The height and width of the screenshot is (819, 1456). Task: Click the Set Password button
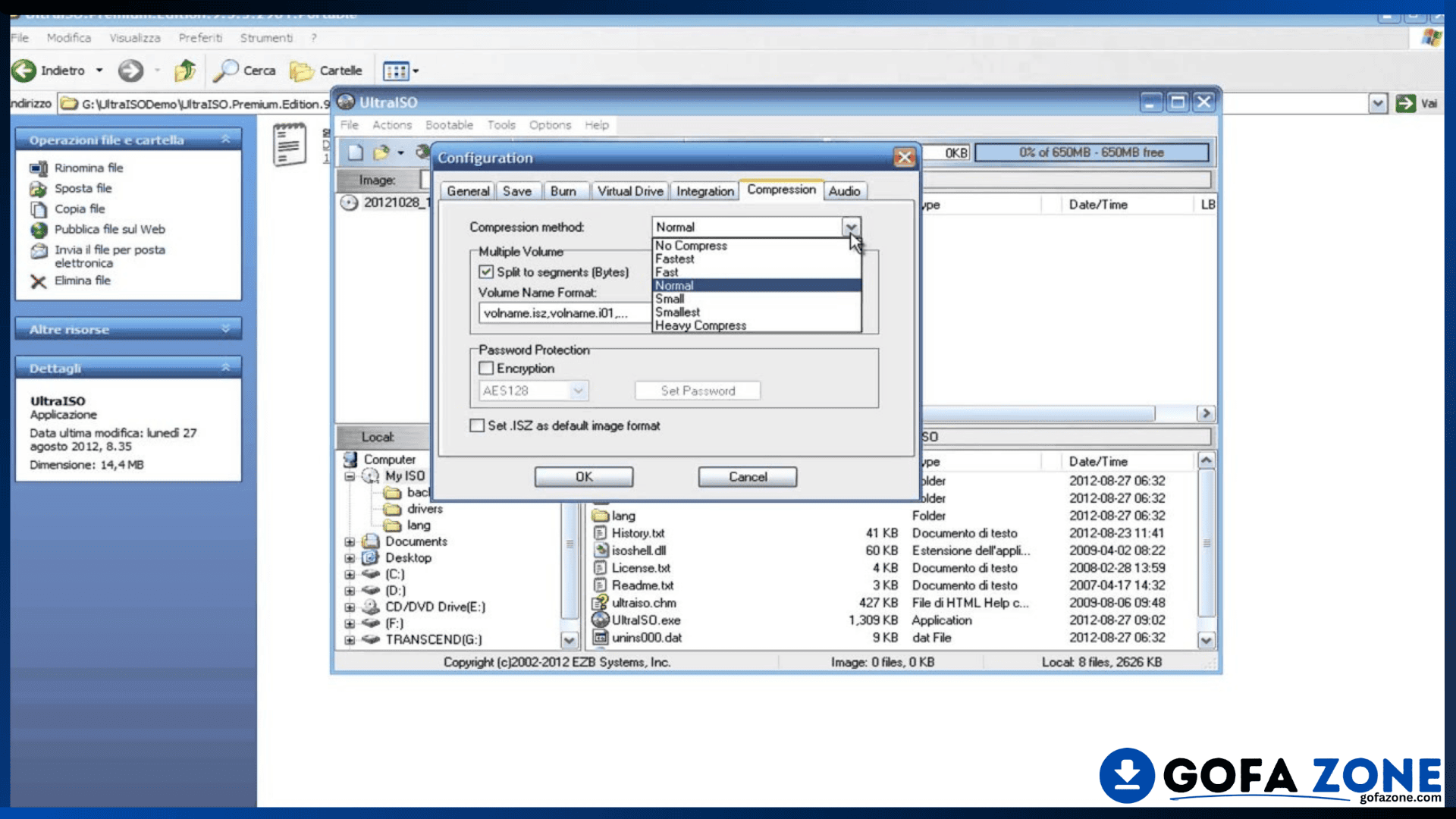pyautogui.click(x=698, y=391)
